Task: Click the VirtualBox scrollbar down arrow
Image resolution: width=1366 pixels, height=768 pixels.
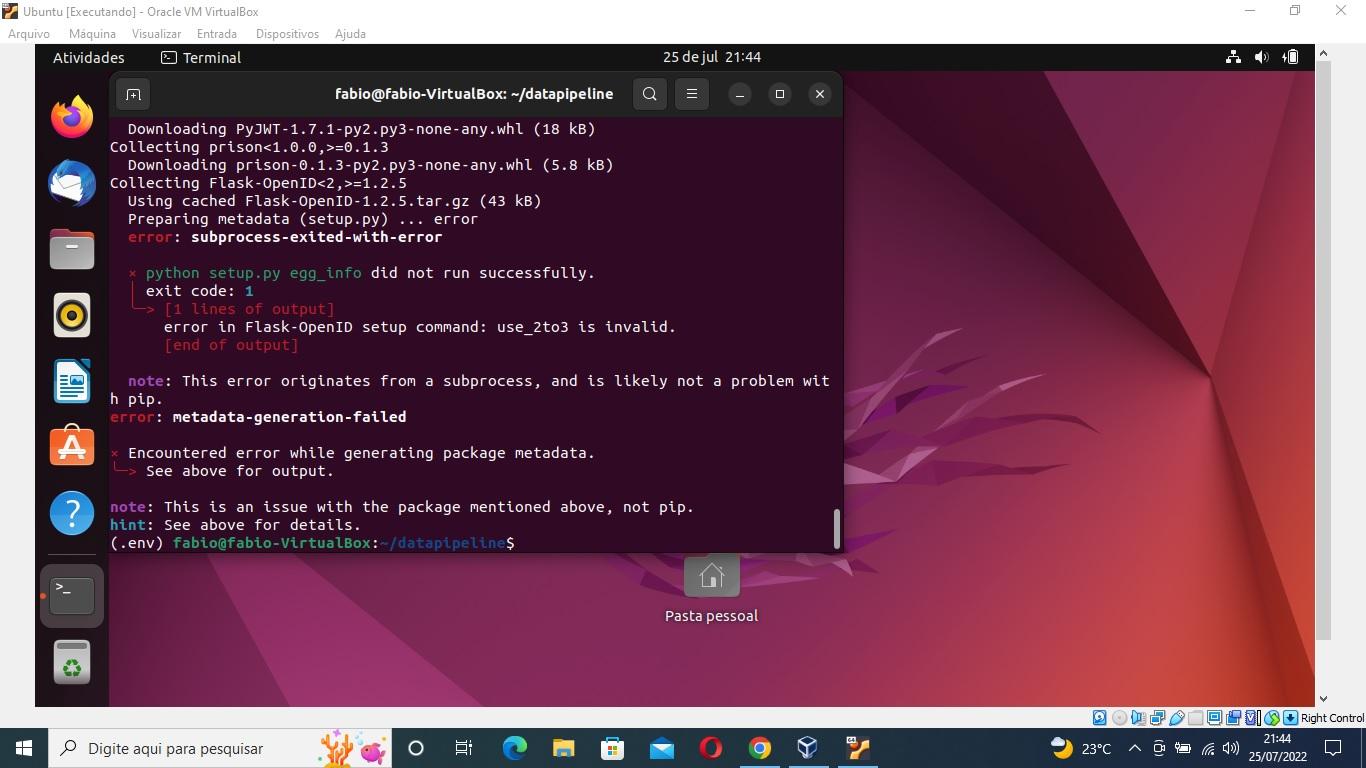Action: (1323, 699)
